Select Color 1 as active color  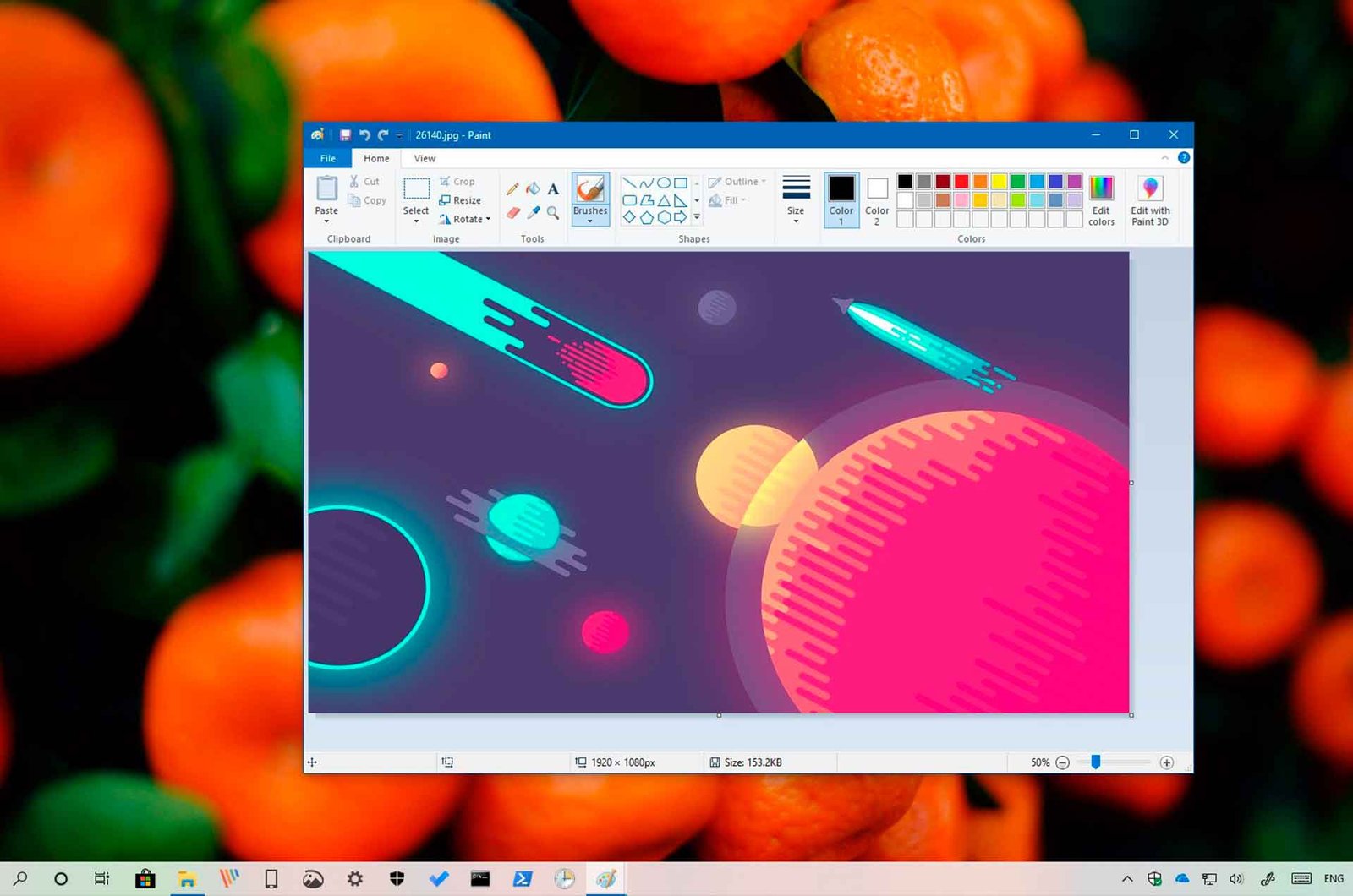841,200
